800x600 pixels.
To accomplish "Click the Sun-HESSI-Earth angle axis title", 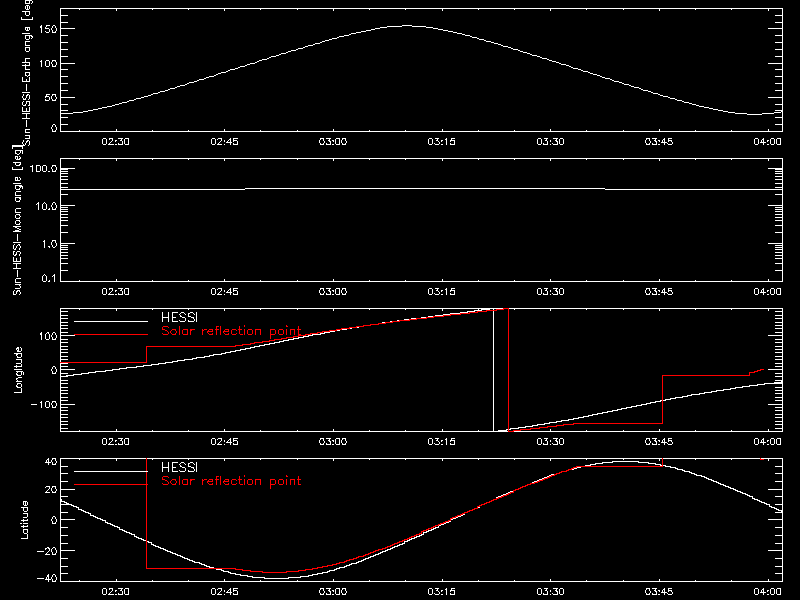I will [27, 72].
